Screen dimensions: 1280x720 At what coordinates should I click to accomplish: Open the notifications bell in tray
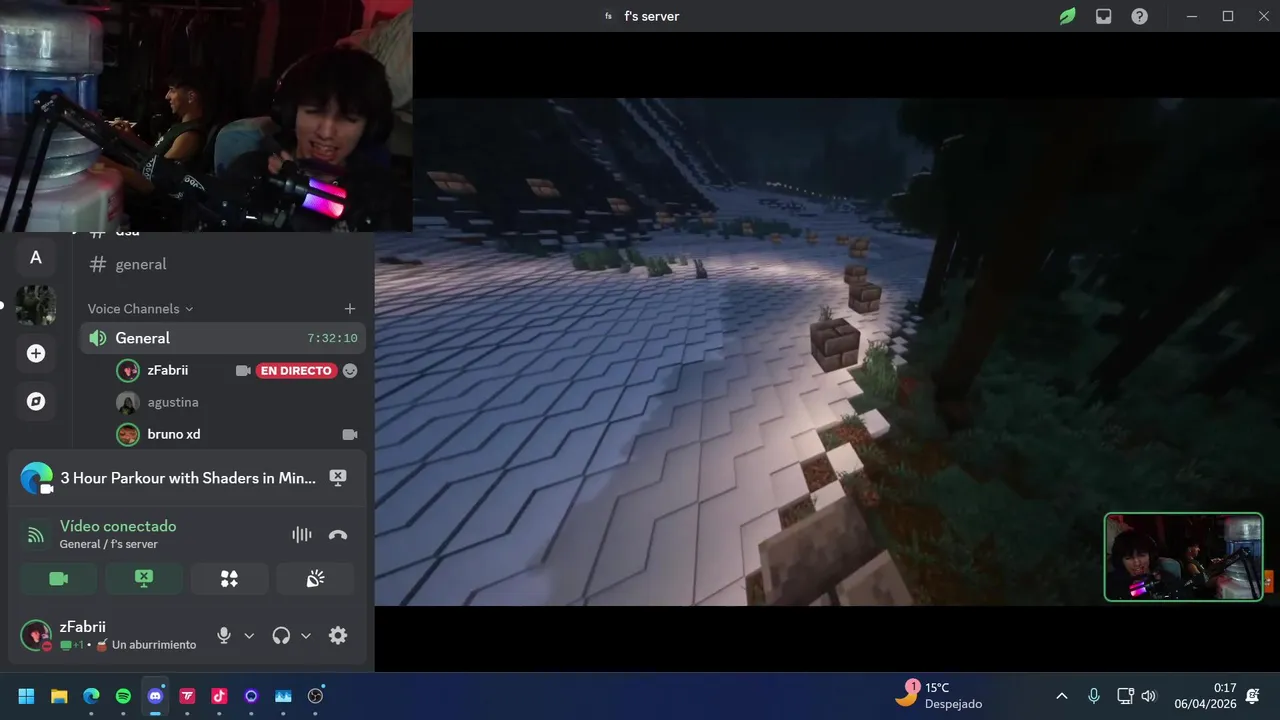click(1253, 696)
